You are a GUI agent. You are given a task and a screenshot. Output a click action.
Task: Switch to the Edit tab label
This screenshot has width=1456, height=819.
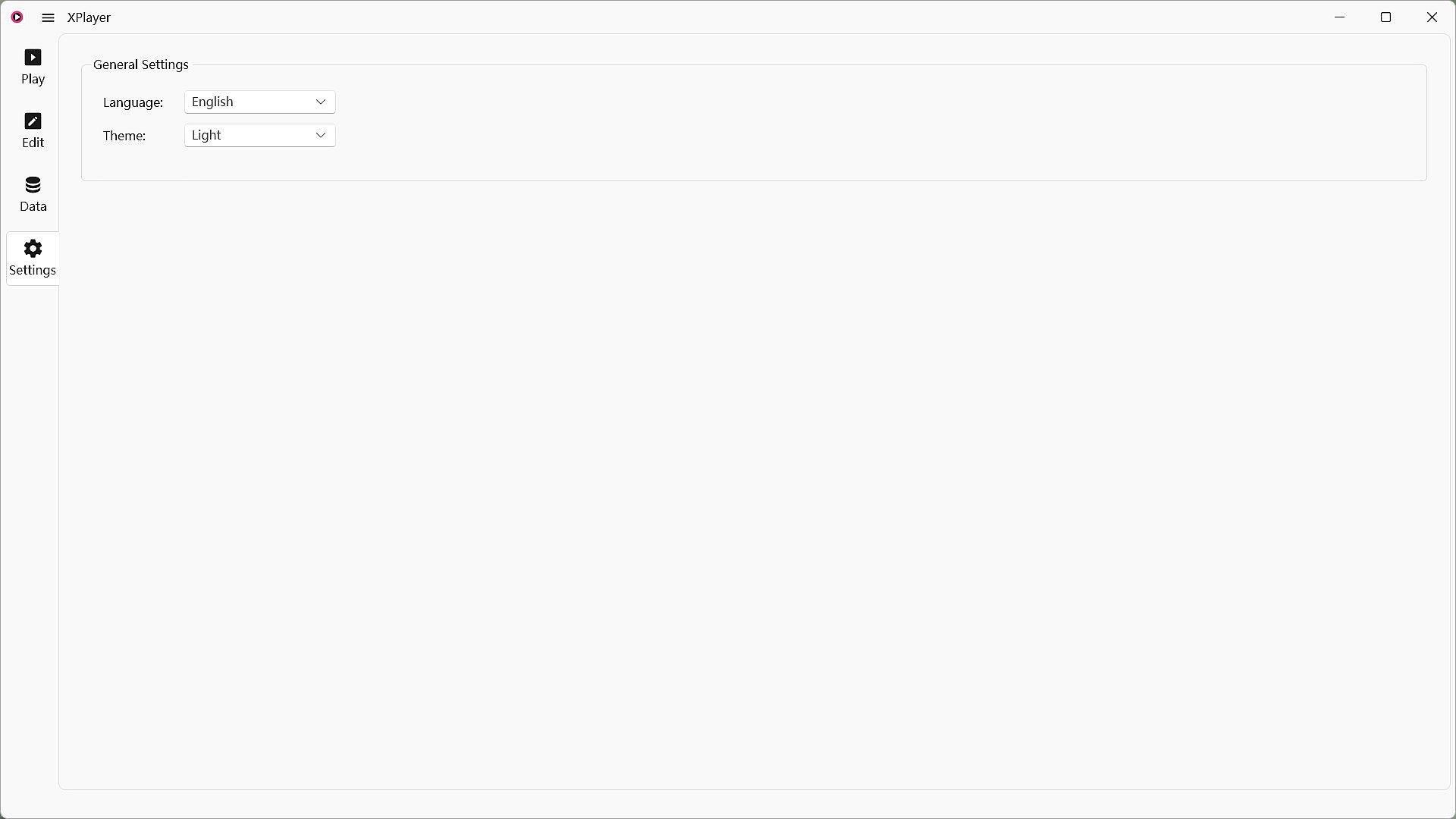pyautogui.click(x=33, y=143)
